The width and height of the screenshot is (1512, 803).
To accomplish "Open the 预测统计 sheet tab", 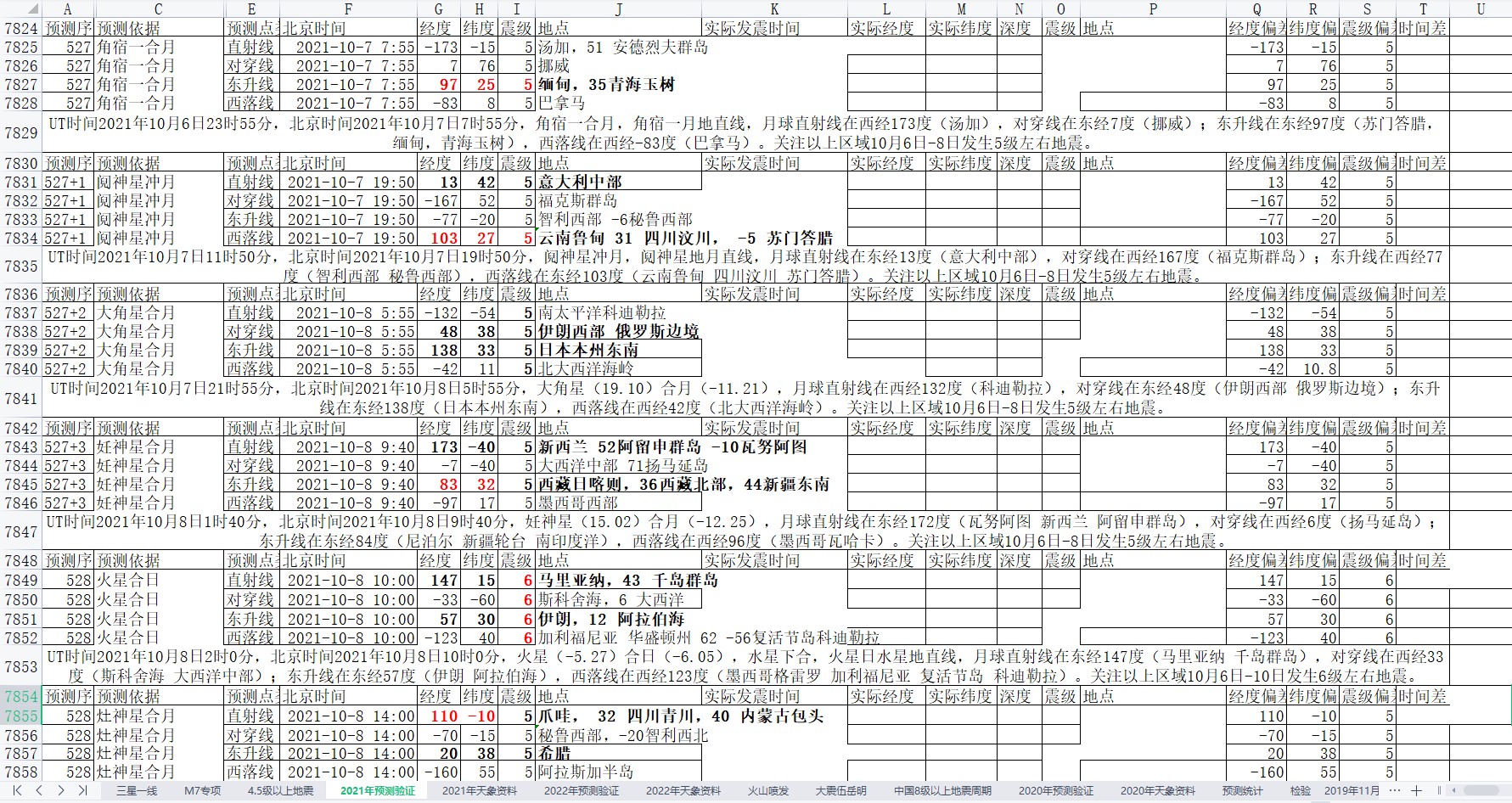I will pyautogui.click(x=1243, y=790).
